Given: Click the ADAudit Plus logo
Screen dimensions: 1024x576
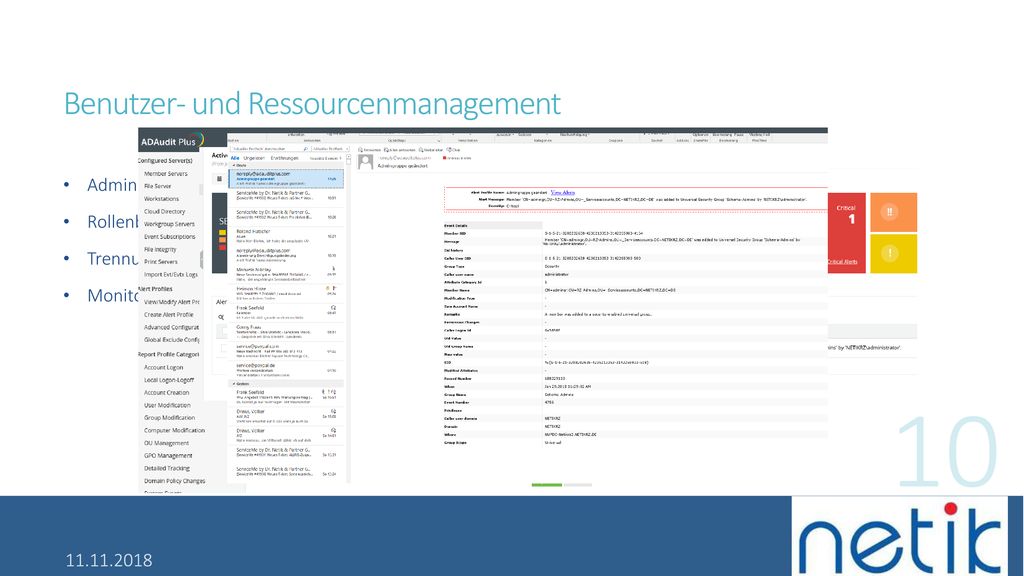Looking at the screenshot, I should [172, 141].
